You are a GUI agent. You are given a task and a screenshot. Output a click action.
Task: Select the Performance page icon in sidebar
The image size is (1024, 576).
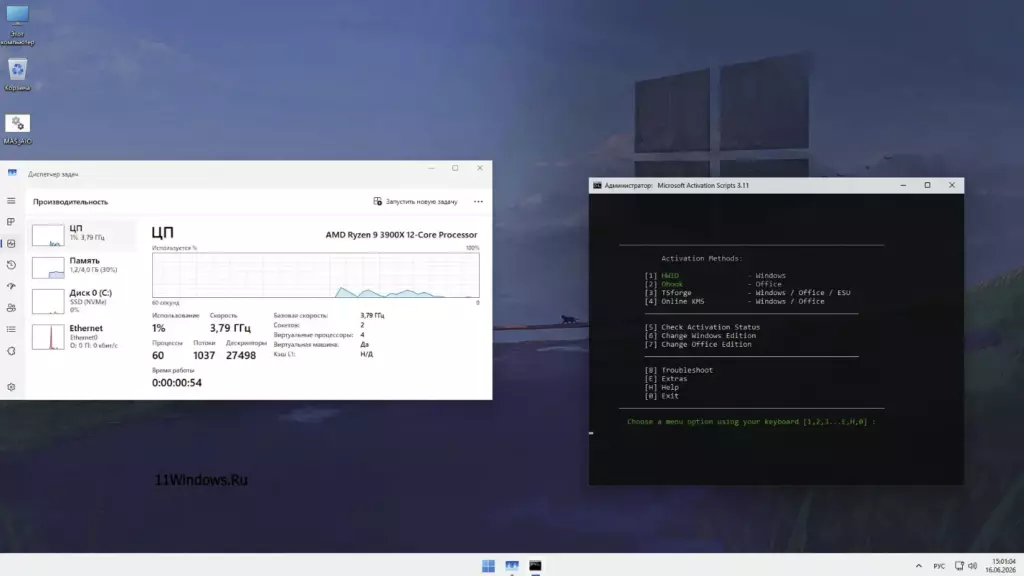point(11,244)
